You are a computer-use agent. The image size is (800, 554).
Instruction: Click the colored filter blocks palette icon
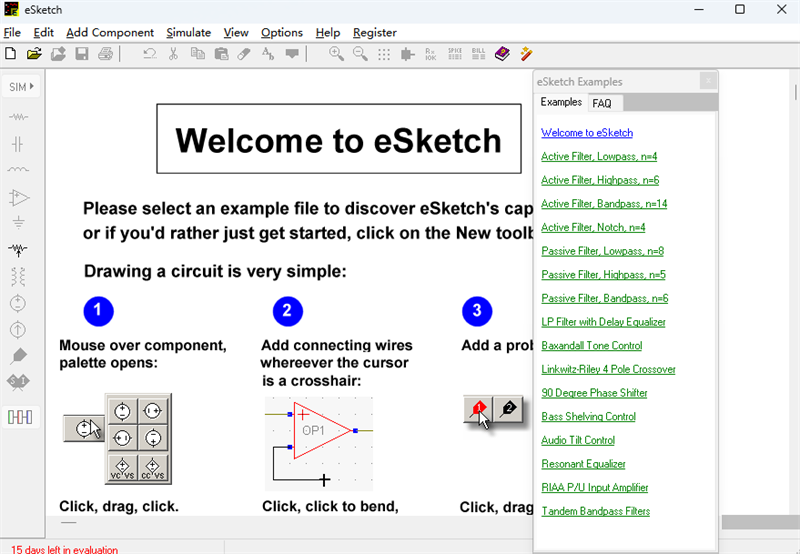(x=20, y=417)
